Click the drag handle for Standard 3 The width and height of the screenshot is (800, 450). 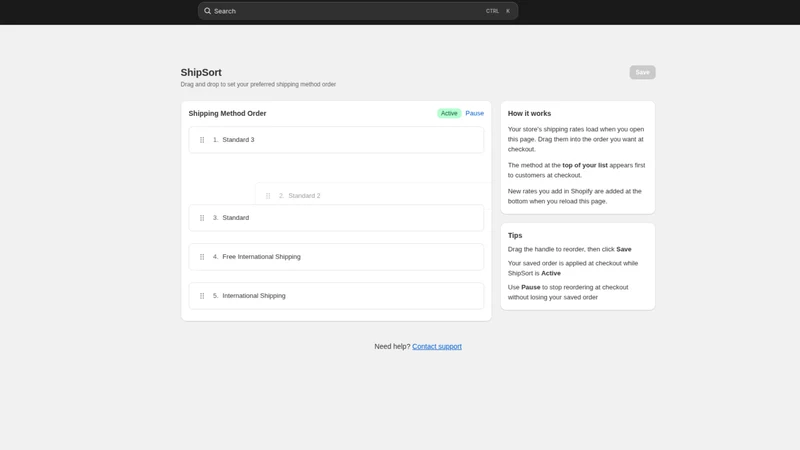(x=202, y=140)
